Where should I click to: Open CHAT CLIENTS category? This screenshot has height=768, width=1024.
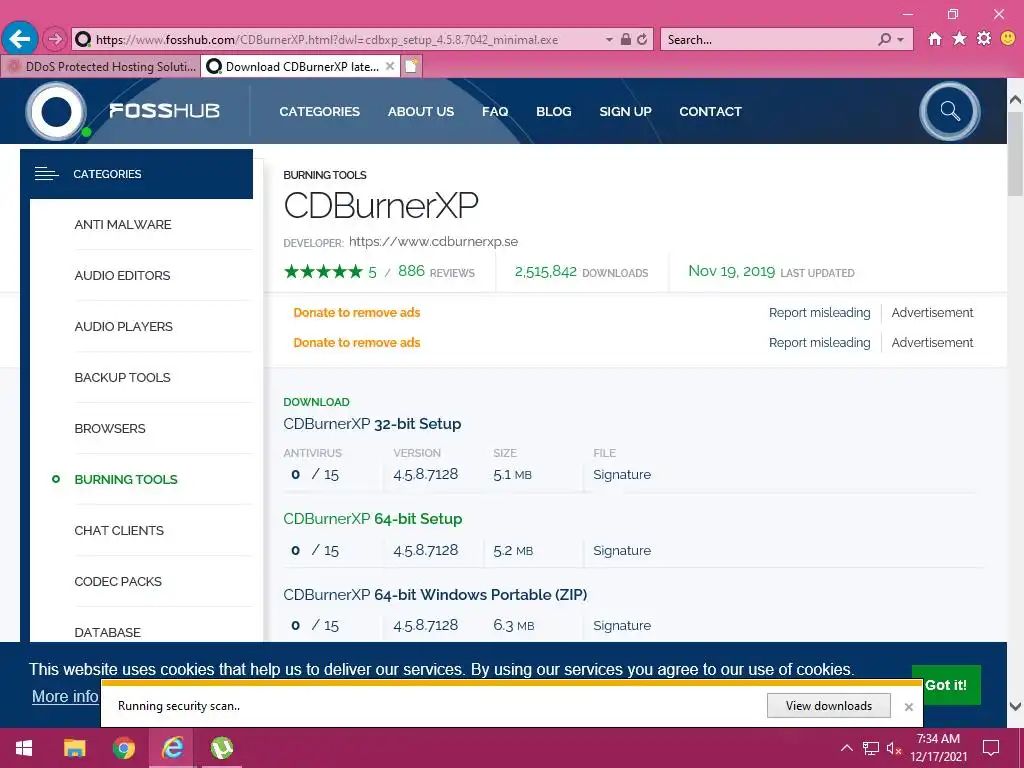119,530
